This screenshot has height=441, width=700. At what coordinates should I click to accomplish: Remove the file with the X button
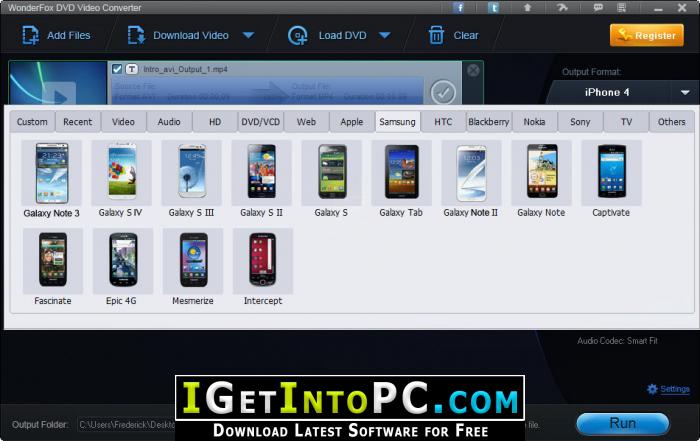[473, 70]
